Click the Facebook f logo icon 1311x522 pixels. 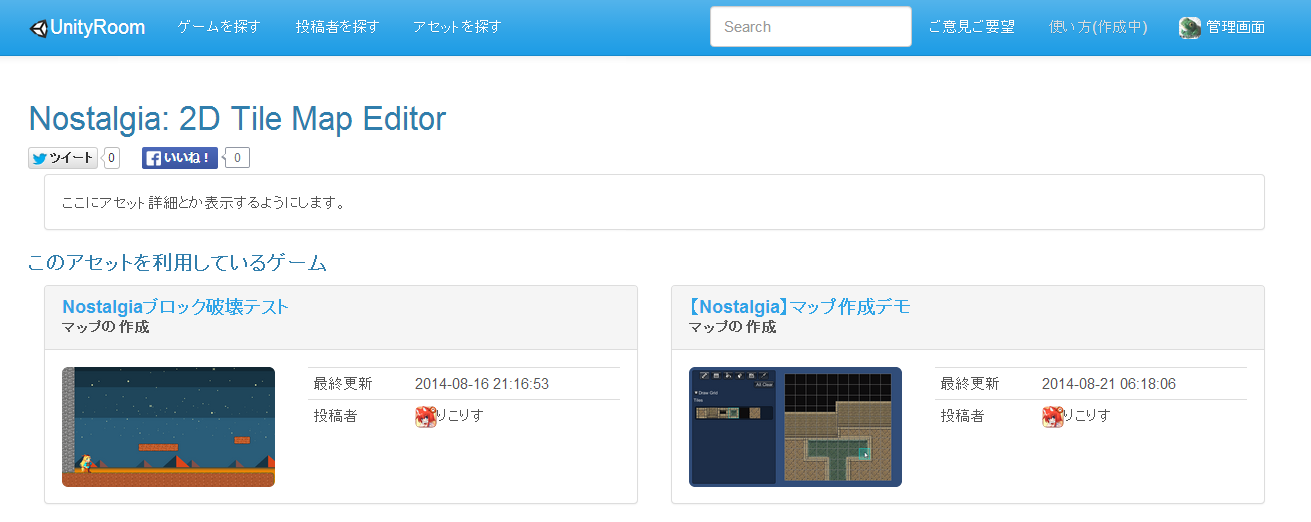(x=154, y=158)
